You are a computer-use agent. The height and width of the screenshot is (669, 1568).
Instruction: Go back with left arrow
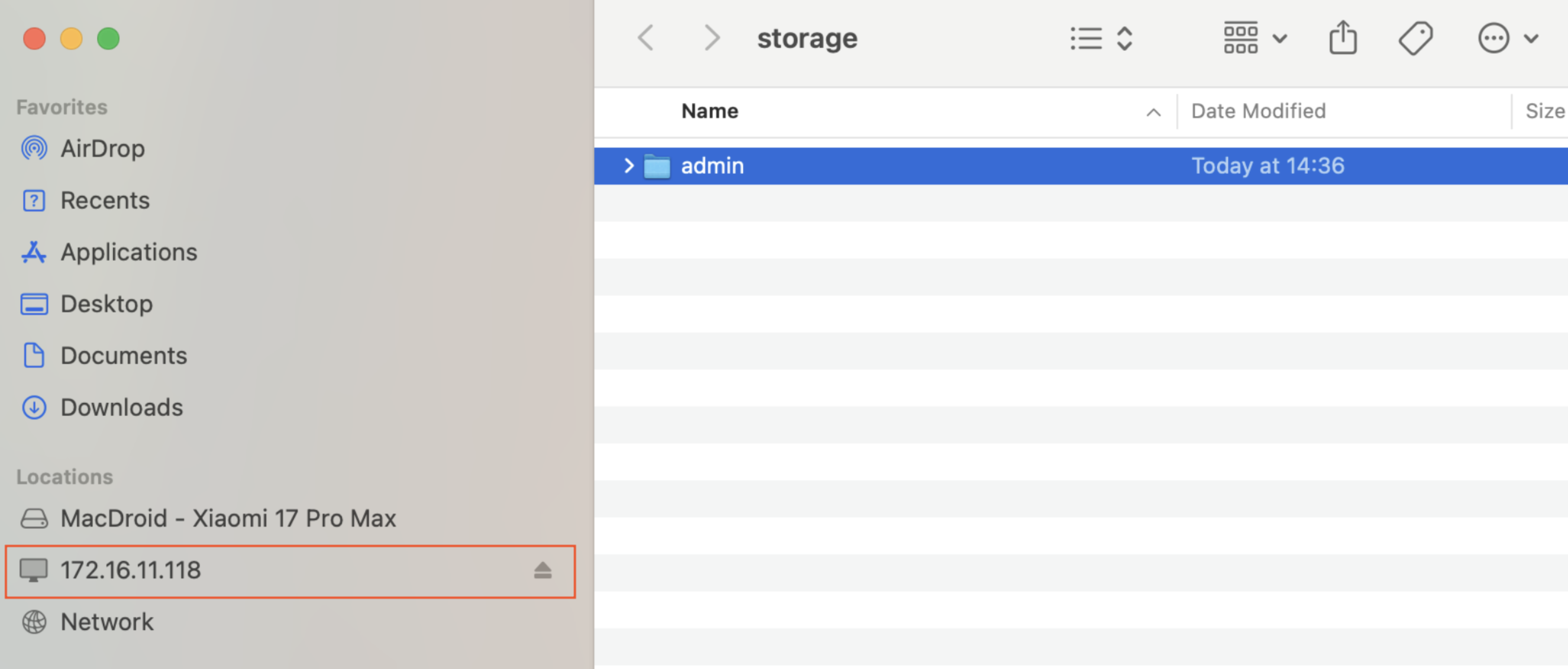point(646,39)
